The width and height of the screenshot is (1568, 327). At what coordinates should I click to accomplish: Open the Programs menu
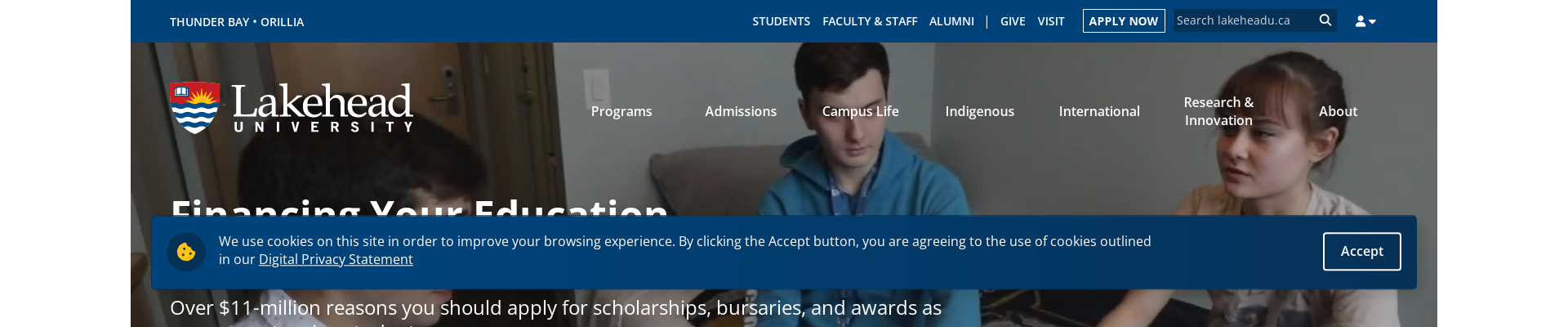[x=621, y=111]
